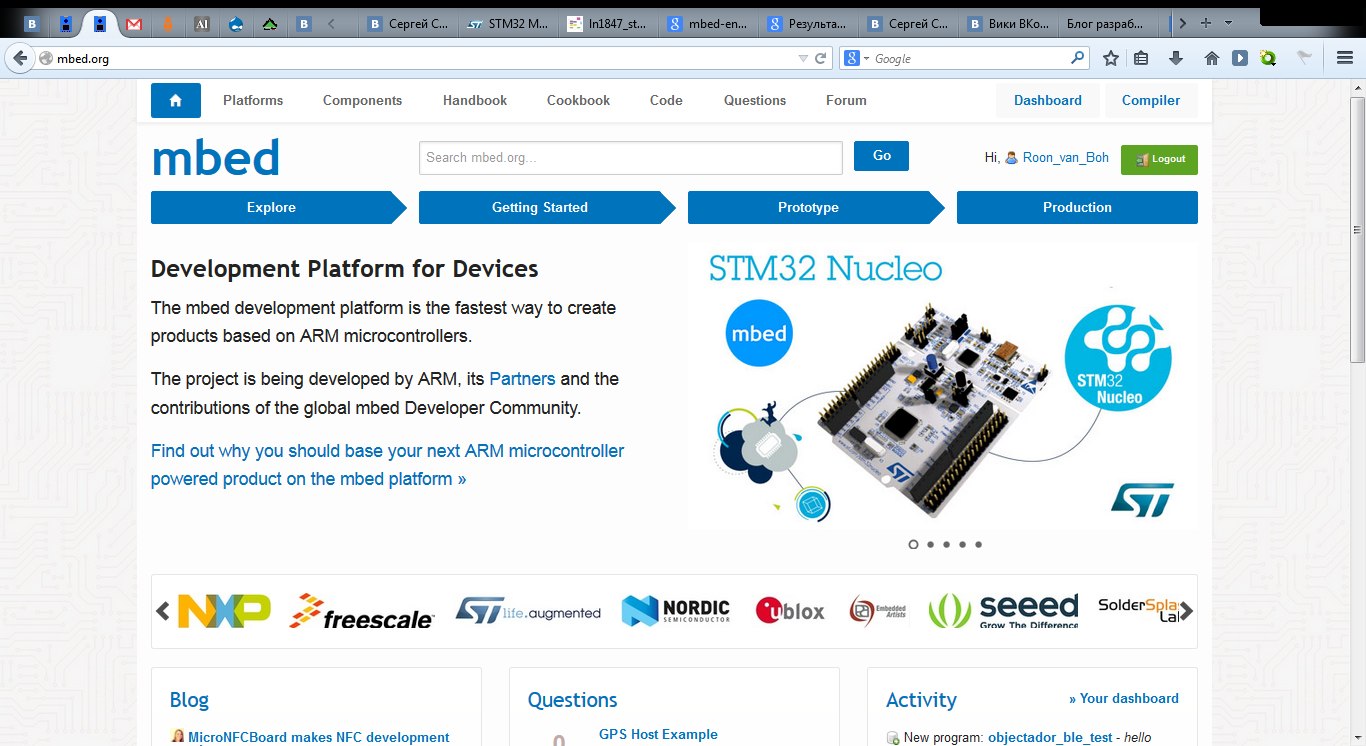Screen dimensions: 1366x746
Task: Click the Go search button
Action: [881, 156]
